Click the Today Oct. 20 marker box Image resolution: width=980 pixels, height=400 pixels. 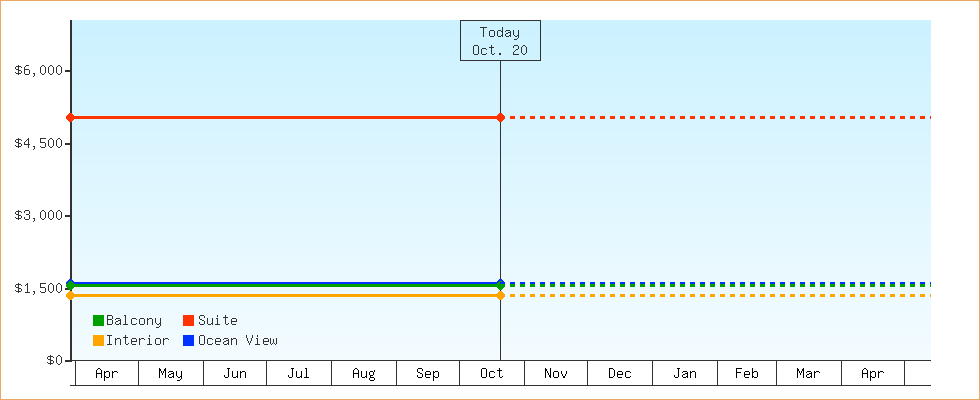pyautogui.click(x=500, y=41)
